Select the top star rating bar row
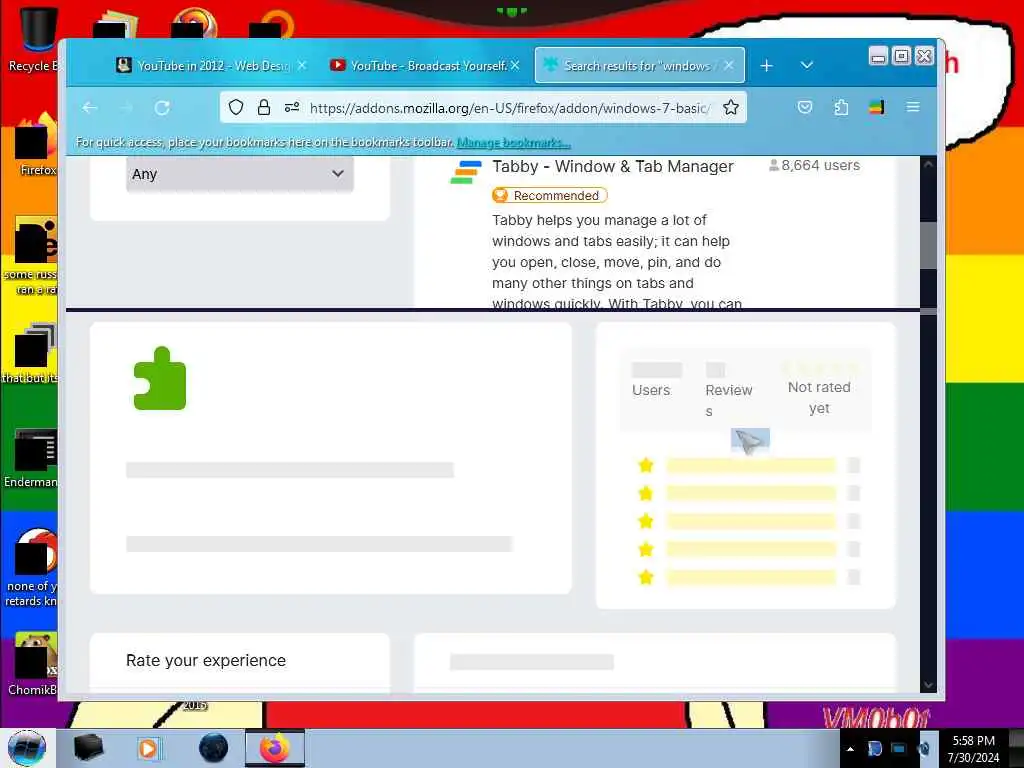1024x768 pixels. [x=748, y=466]
